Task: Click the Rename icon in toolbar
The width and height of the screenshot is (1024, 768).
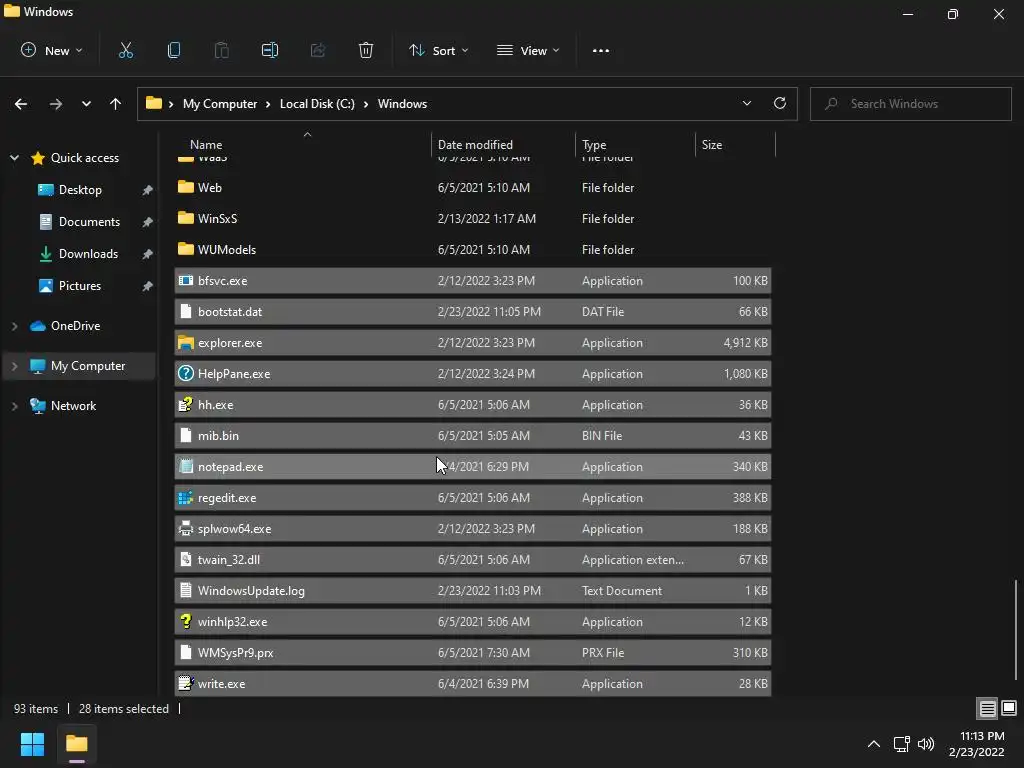Action: pyautogui.click(x=270, y=50)
